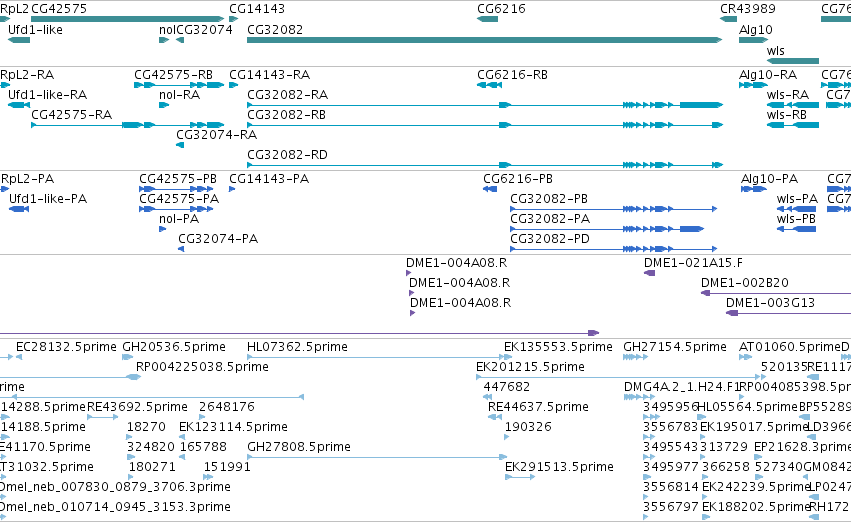Select the 151991 EST label
Image resolution: width=851 pixels, height=522 pixels.
point(227,468)
